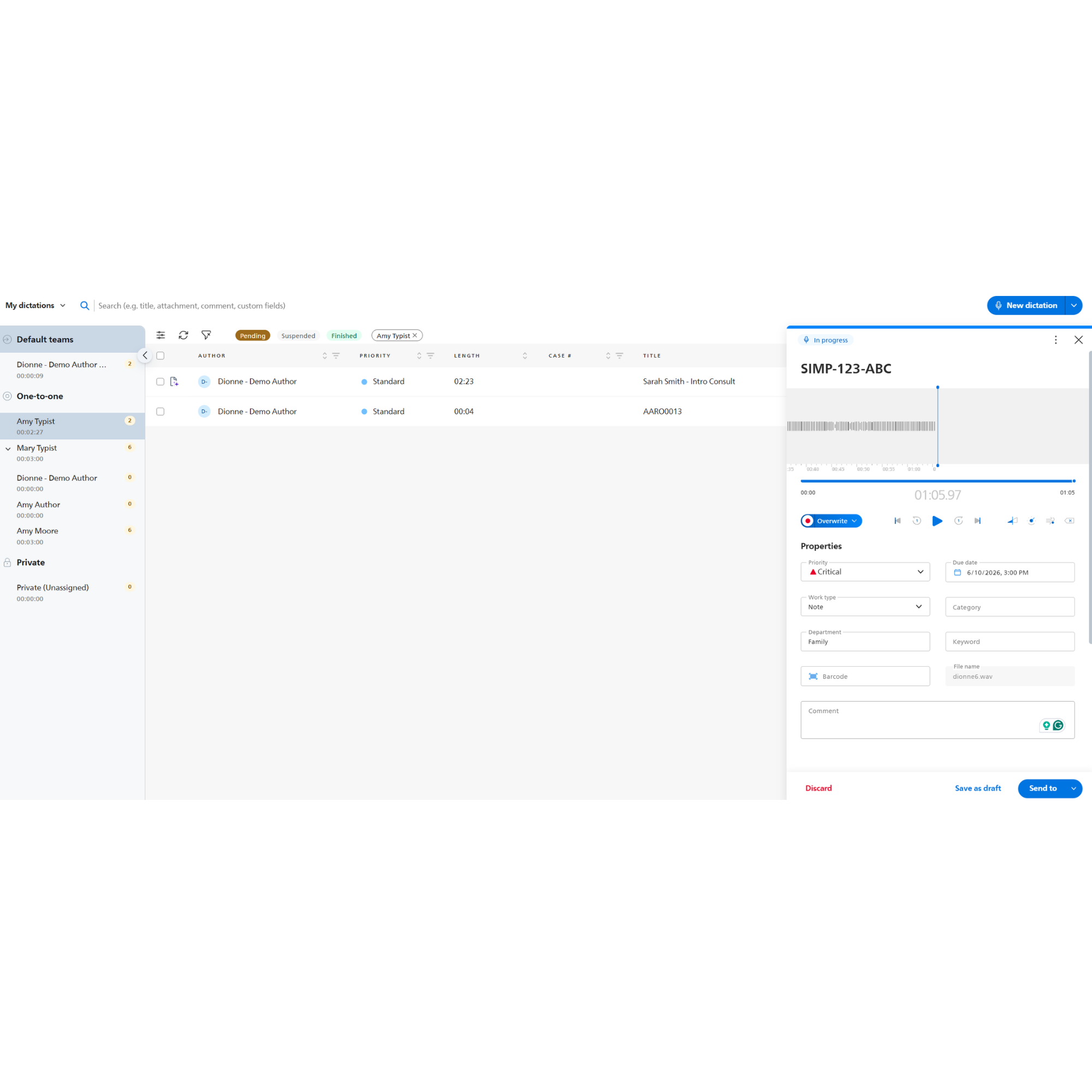1092x1092 pixels.
Task: Select Amy Moore in the sidebar
Action: [x=73, y=535]
